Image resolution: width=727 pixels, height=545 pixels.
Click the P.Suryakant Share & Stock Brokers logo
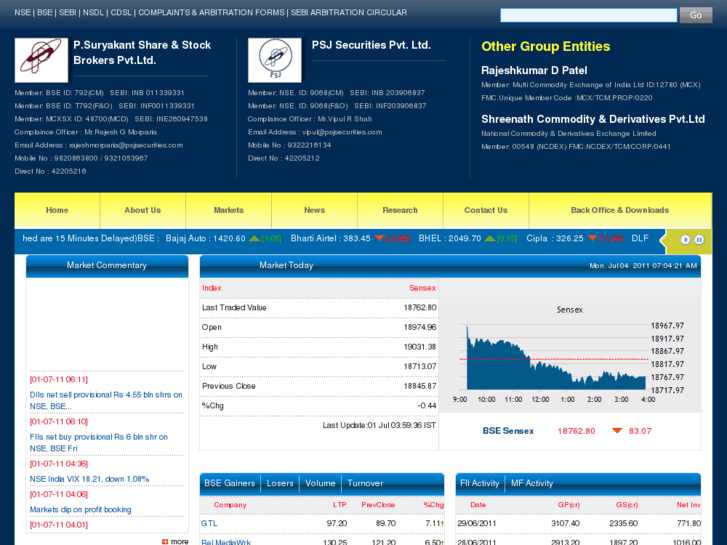click(x=41, y=60)
